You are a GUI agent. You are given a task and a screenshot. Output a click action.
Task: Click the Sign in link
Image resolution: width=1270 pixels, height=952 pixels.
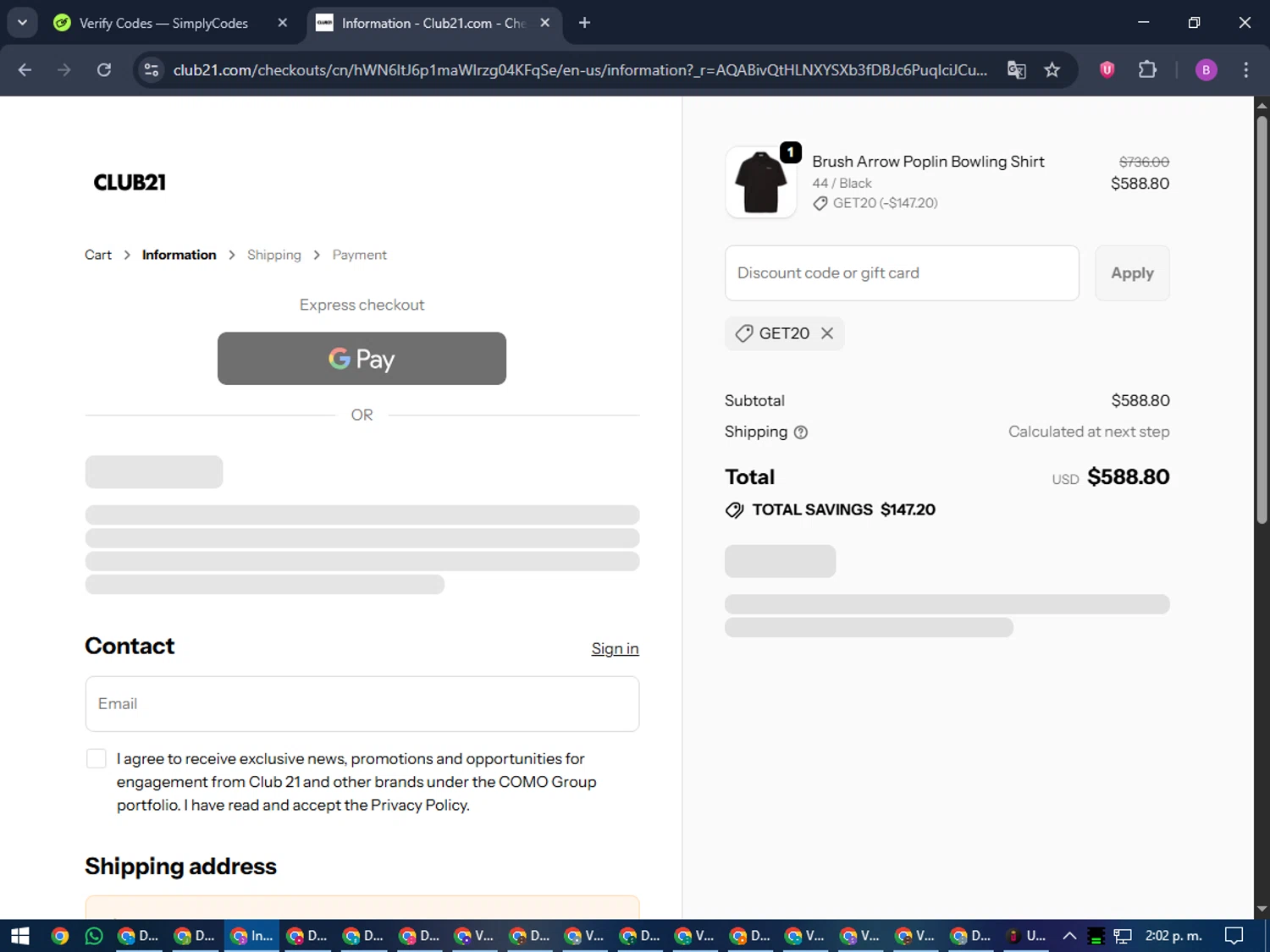(615, 649)
